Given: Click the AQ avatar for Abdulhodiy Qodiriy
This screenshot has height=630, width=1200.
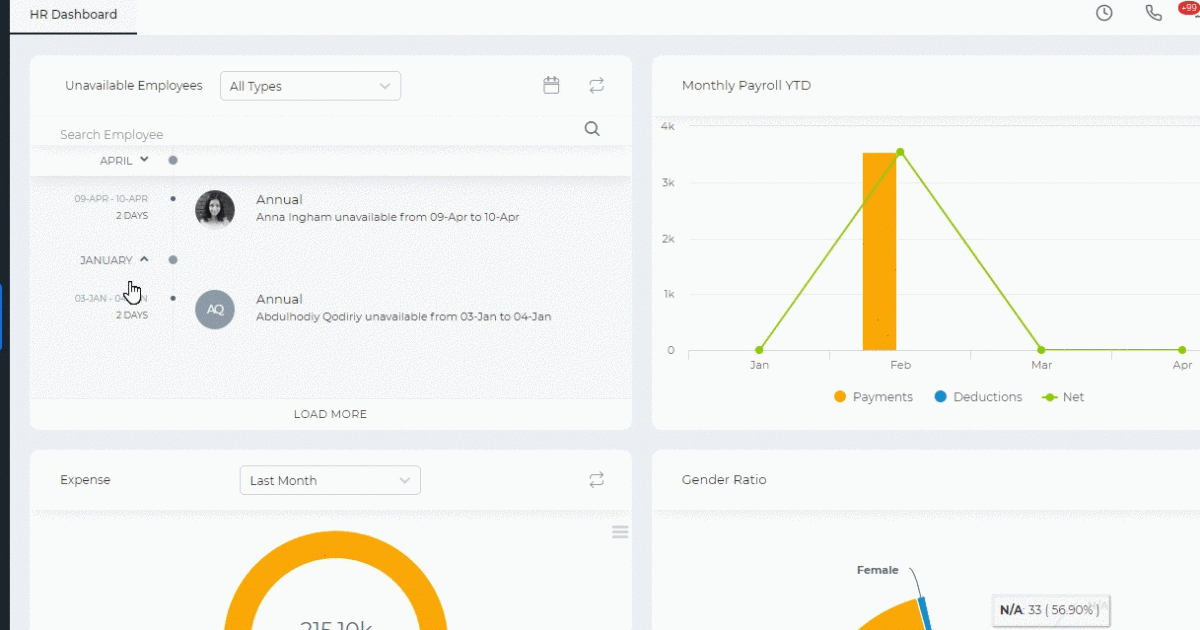Looking at the screenshot, I should (x=215, y=309).
